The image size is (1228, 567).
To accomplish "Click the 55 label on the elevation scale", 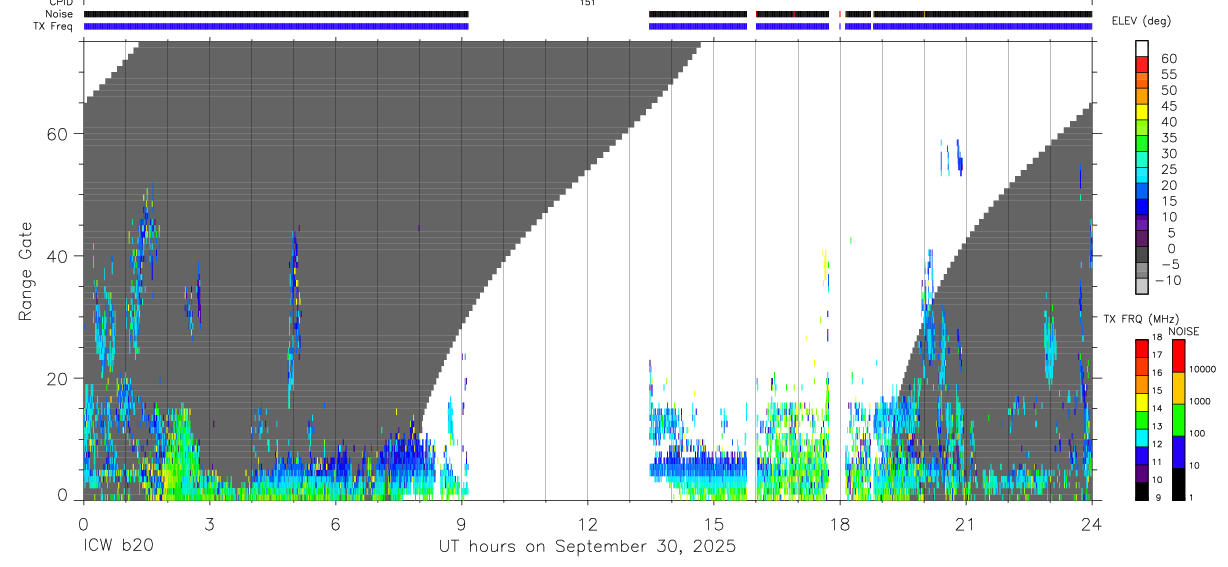I will click(1167, 74).
